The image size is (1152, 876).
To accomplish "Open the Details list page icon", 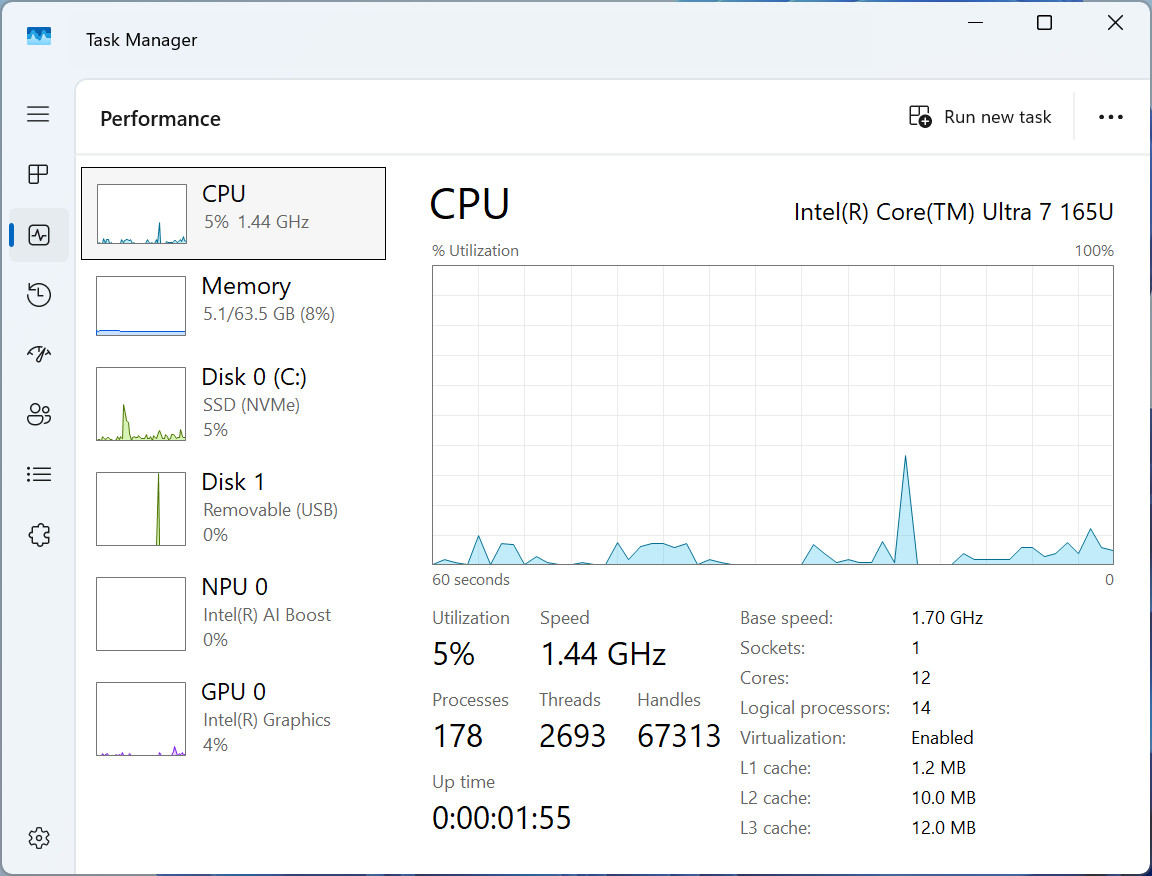I will click(39, 475).
